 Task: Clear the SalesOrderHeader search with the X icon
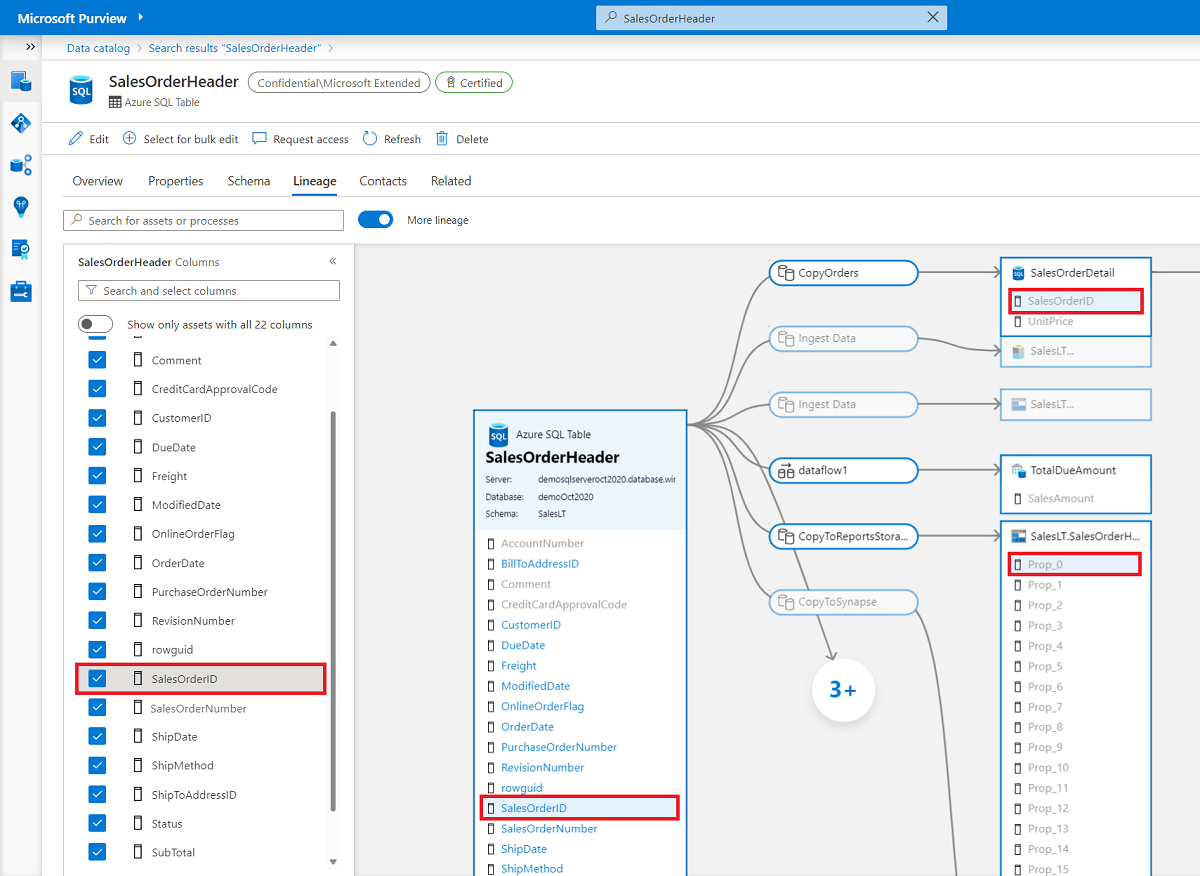coord(932,17)
